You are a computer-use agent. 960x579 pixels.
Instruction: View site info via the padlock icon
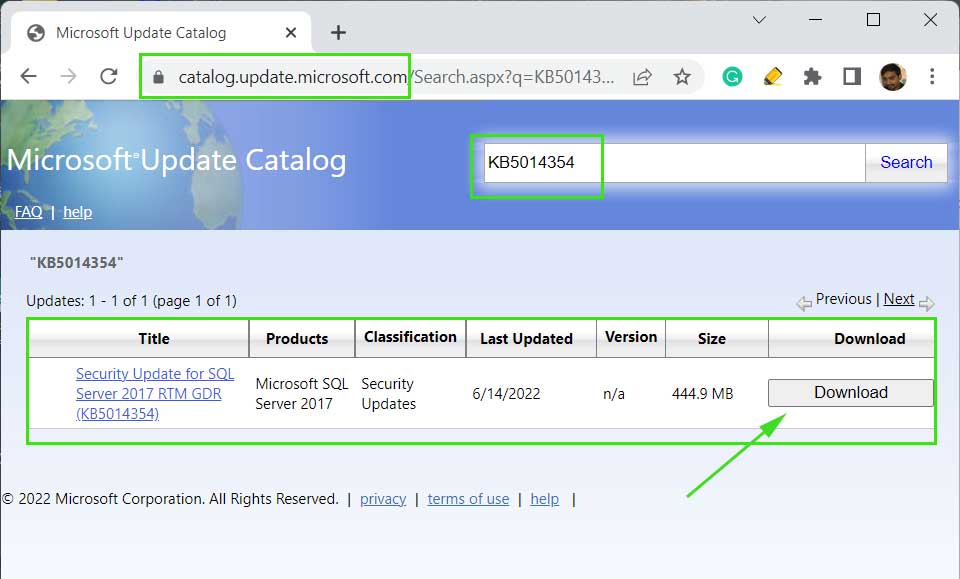click(x=159, y=77)
